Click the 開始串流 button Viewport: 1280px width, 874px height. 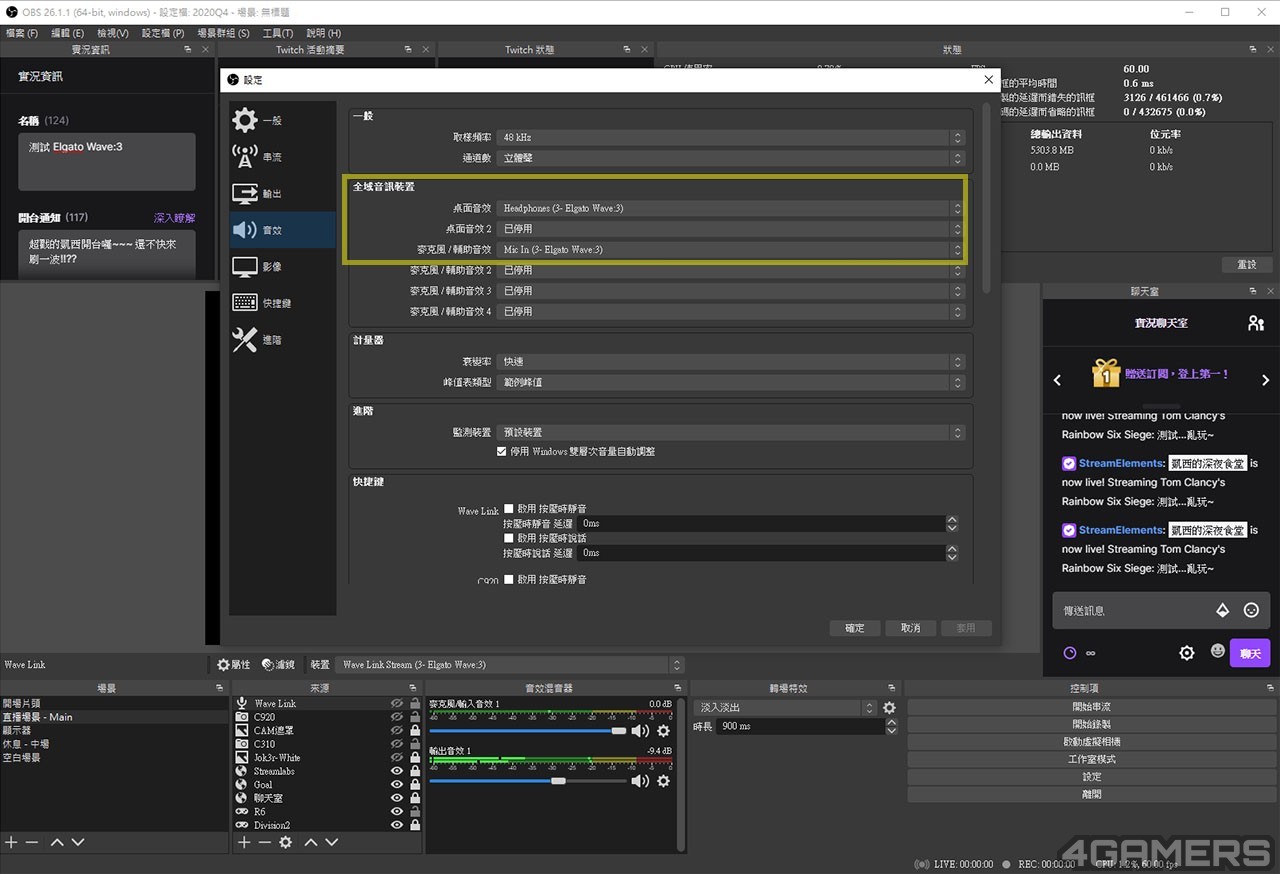click(x=1091, y=707)
